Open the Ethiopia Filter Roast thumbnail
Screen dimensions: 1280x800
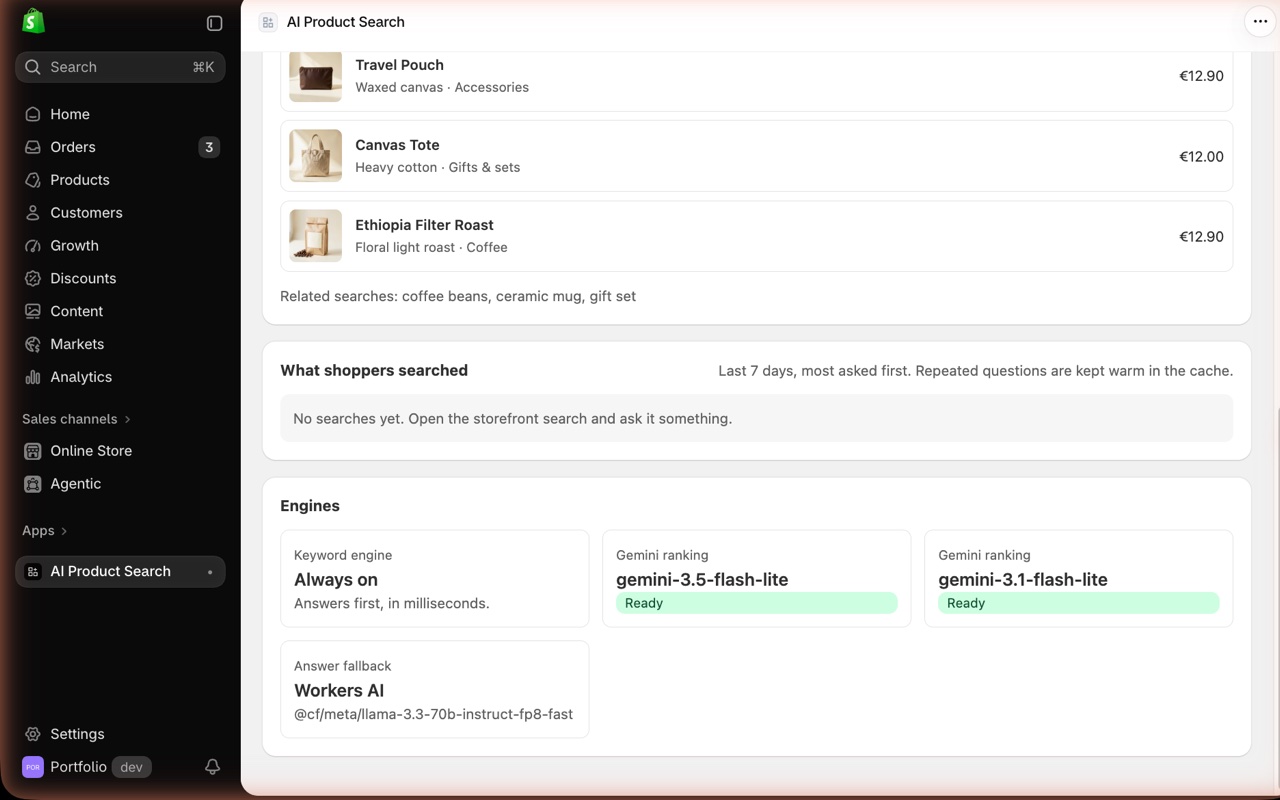coord(315,236)
